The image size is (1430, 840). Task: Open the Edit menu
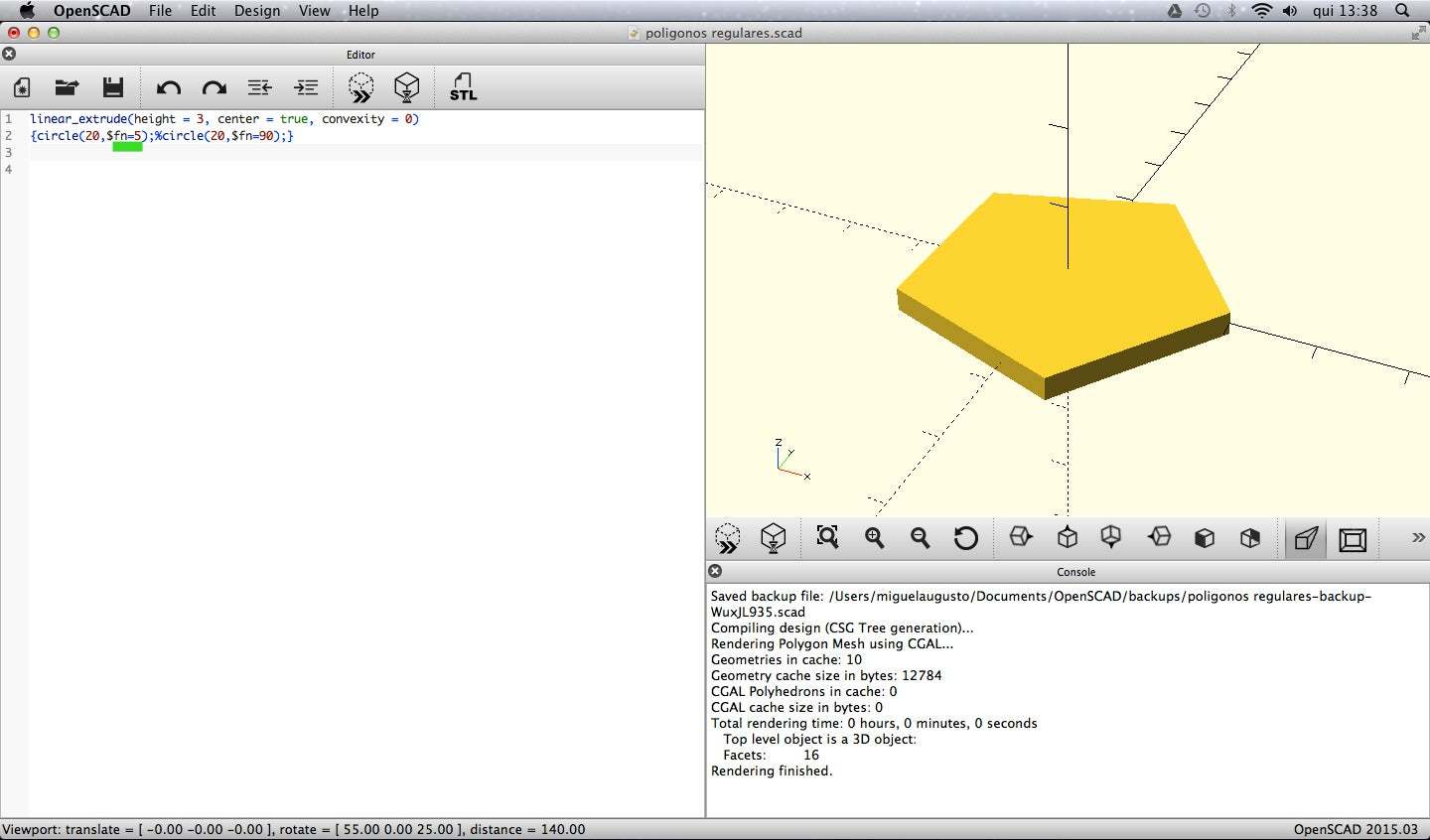[204, 11]
